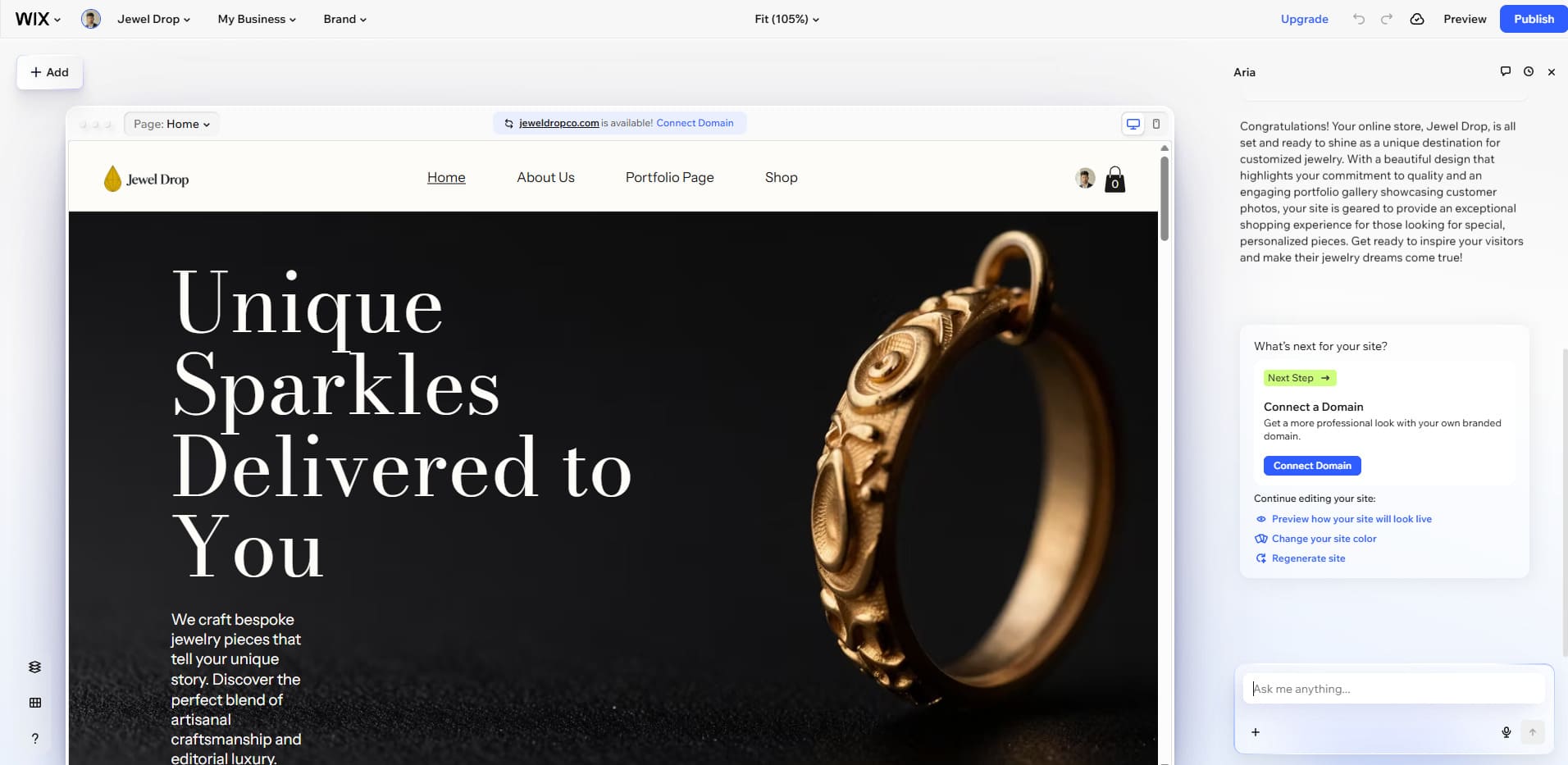Click the send arrow button in chat
The width and height of the screenshot is (1568, 765).
(x=1533, y=732)
